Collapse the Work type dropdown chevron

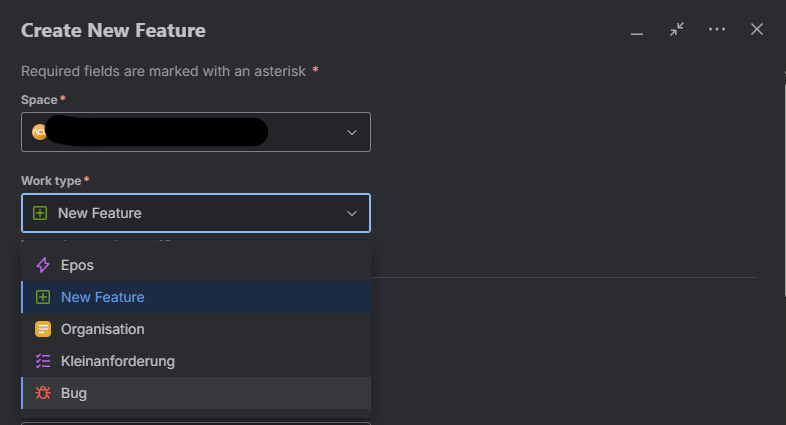352,214
